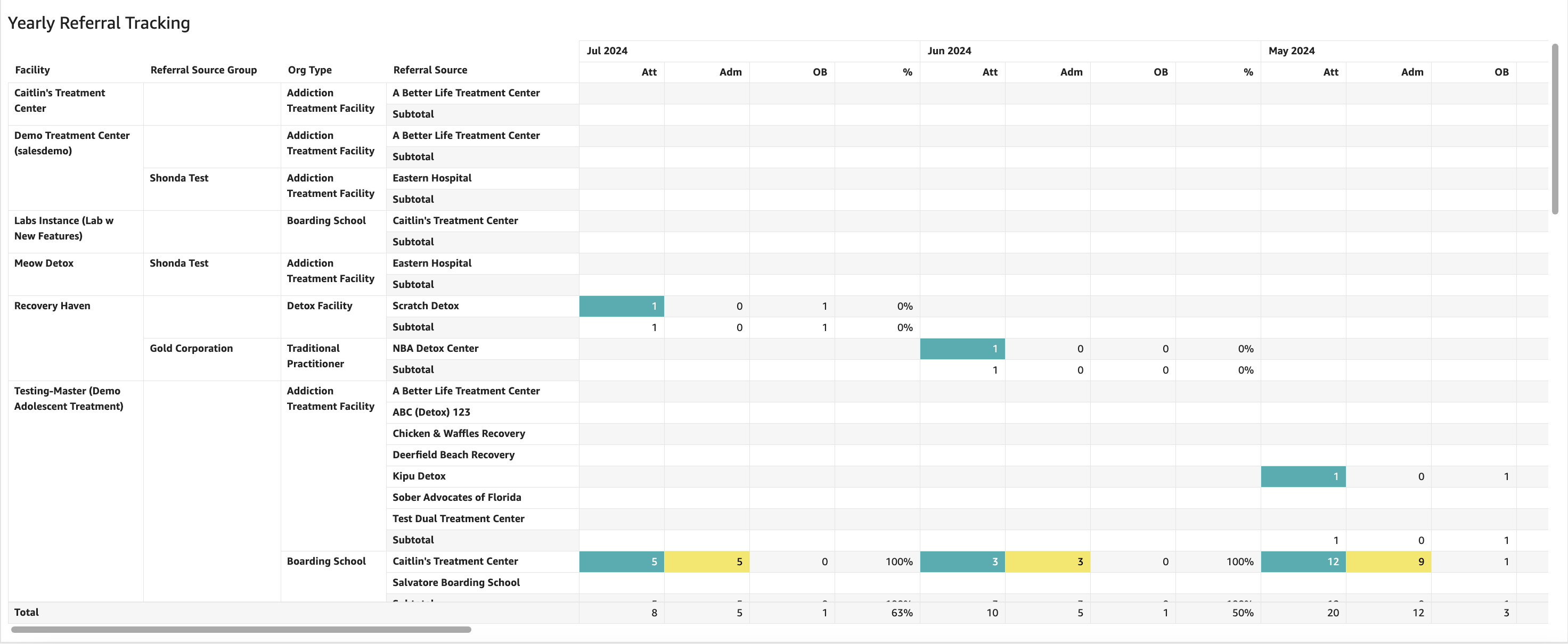Click Sober Advocates of Florida referral source
The width and height of the screenshot is (1568, 644).
point(456,498)
